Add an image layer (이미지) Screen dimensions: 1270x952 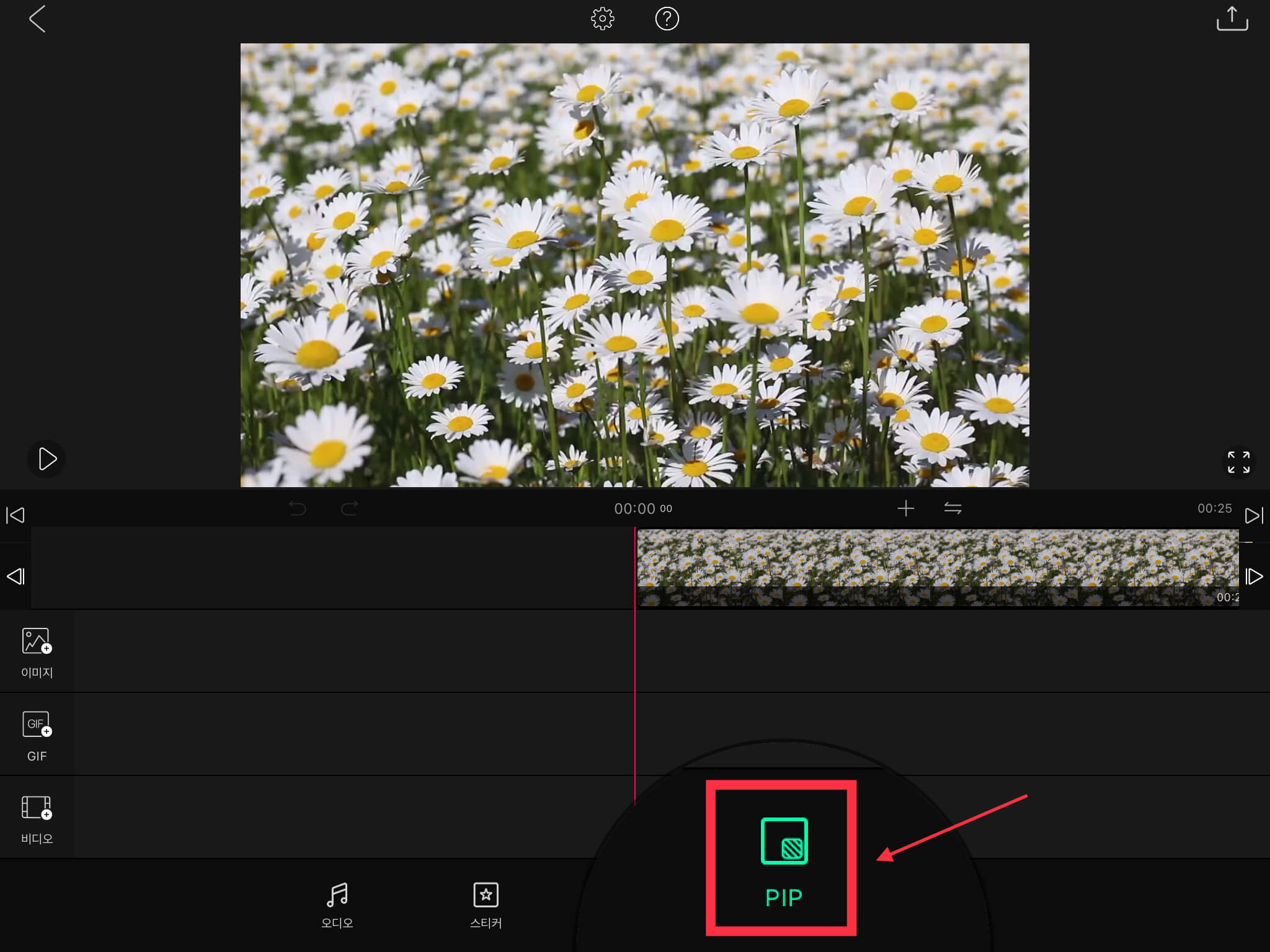pos(37,651)
